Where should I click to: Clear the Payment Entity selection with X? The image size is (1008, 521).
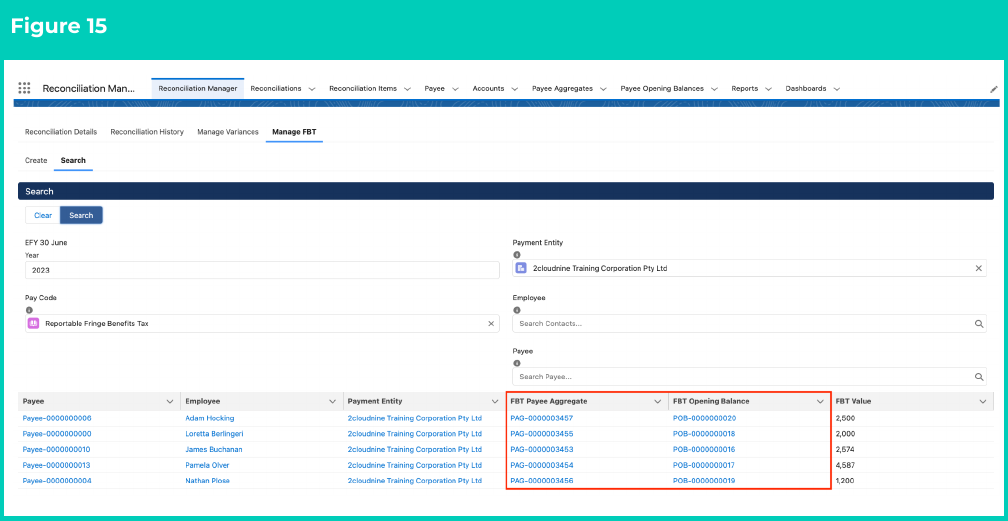pyautogui.click(x=978, y=268)
